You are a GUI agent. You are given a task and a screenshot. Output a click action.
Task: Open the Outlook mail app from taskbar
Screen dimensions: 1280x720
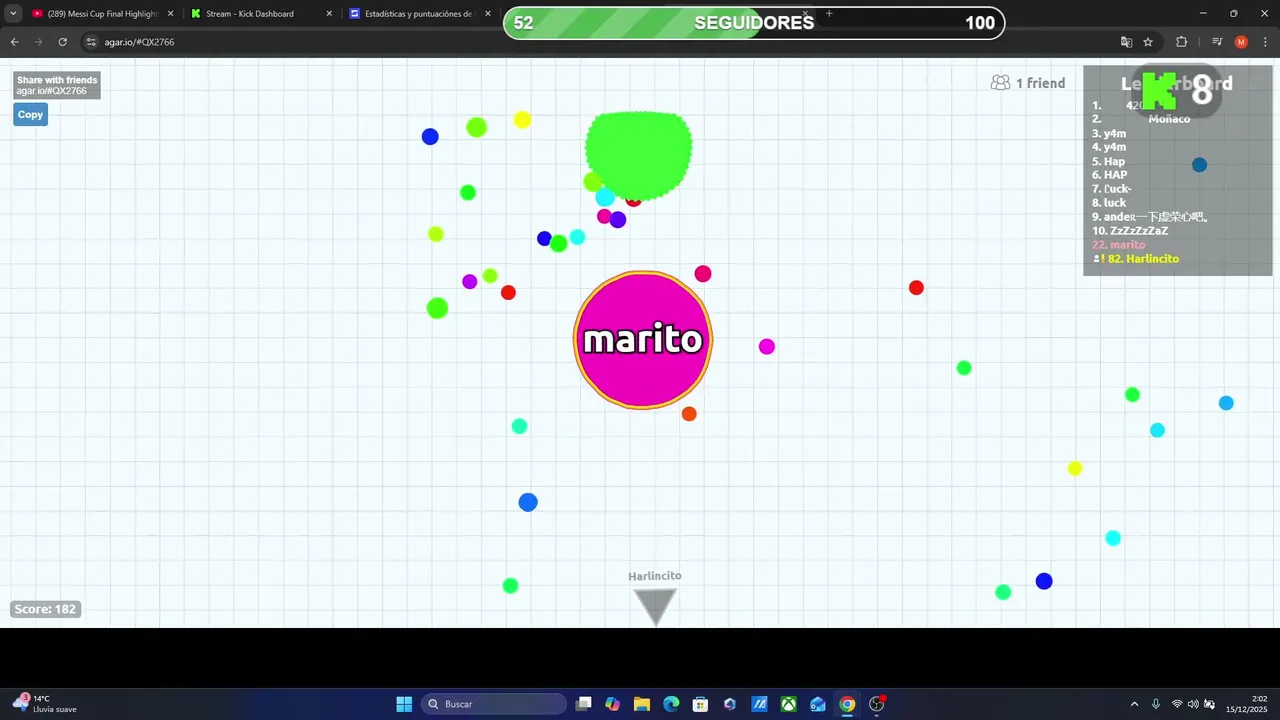[x=818, y=704]
